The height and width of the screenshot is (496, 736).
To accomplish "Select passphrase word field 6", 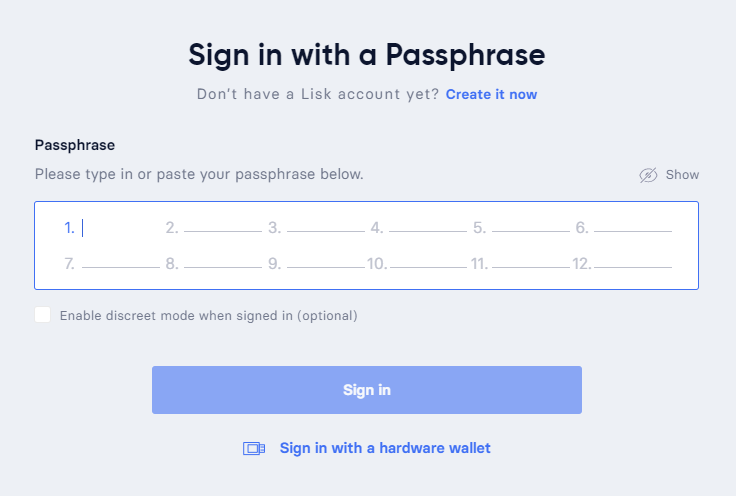I will pos(633,228).
